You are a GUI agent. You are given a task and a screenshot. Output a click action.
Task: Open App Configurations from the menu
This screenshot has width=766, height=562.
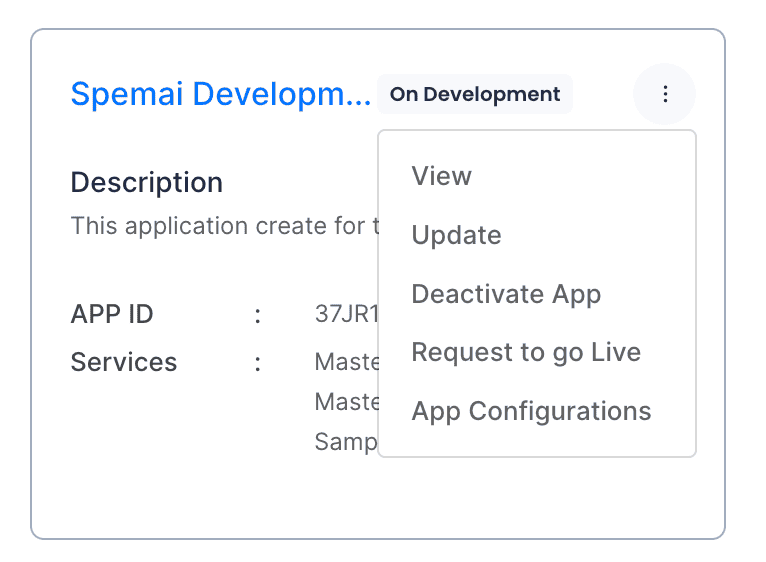531,411
